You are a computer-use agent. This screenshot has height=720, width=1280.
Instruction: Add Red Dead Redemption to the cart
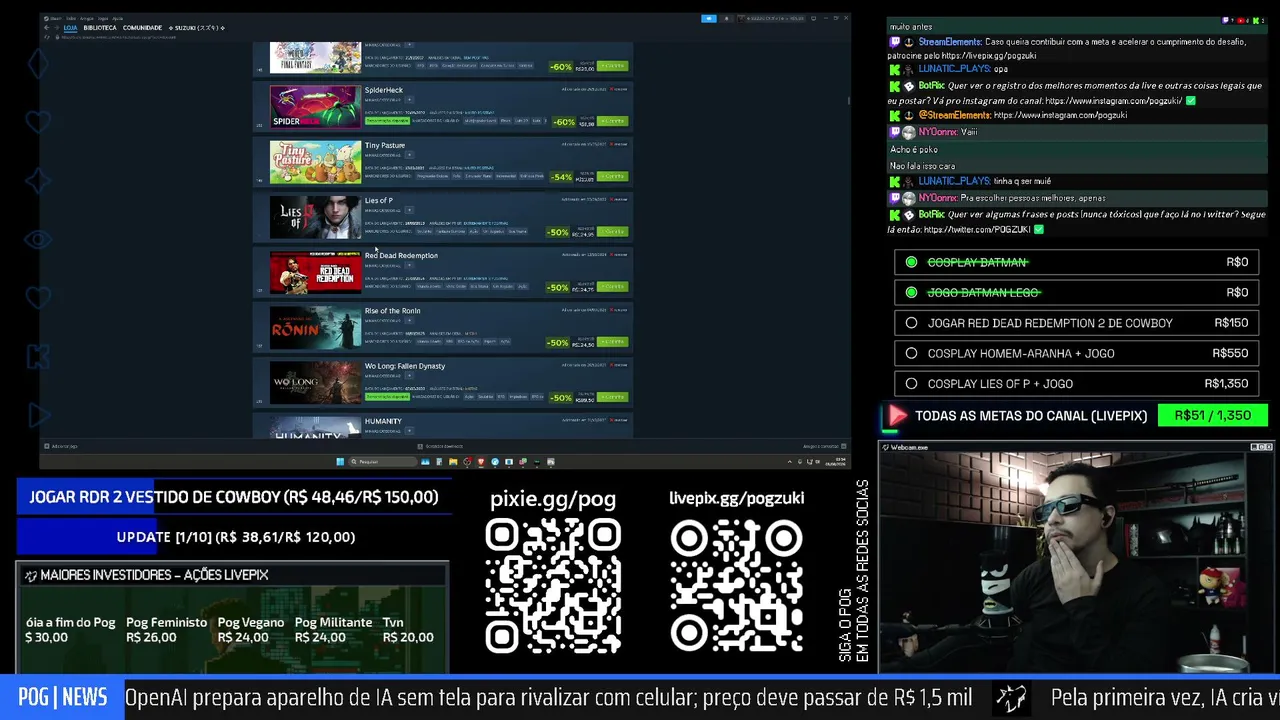(x=612, y=287)
